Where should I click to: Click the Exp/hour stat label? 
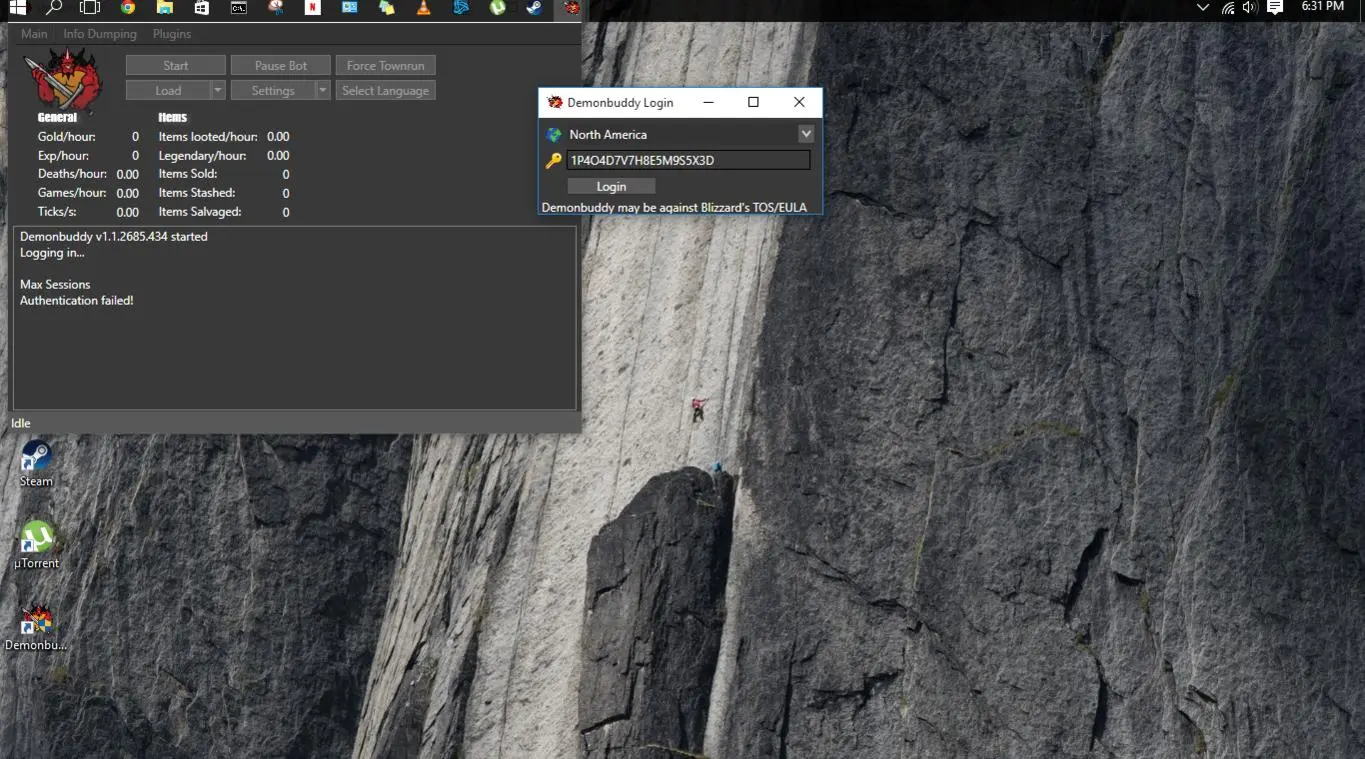tap(63, 155)
